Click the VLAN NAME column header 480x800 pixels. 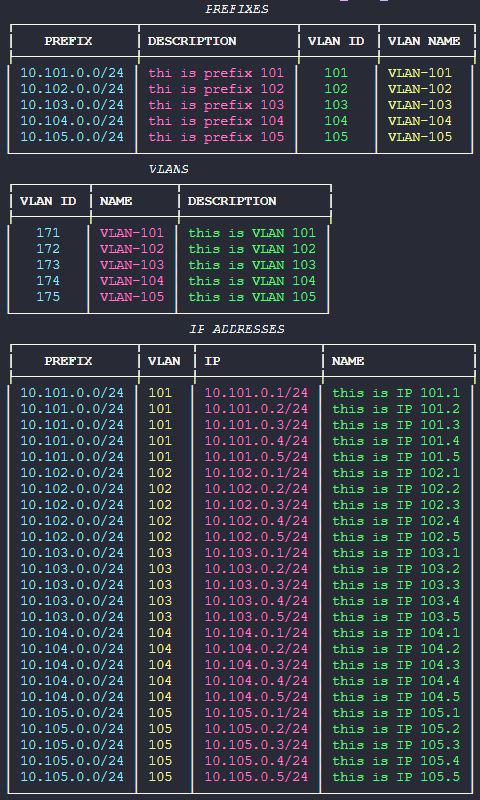(424, 41)
